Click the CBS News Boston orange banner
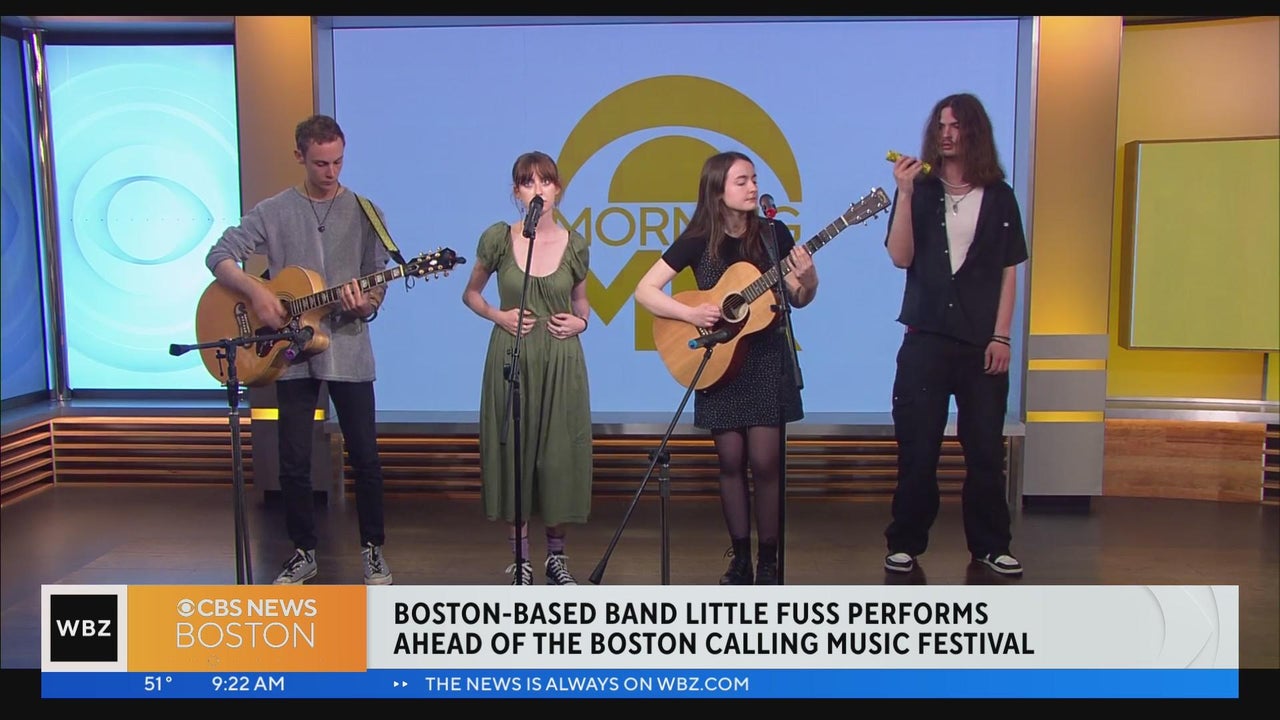Image resolution: width=1280 pixels, height=720 pixels. coord(247,627)
